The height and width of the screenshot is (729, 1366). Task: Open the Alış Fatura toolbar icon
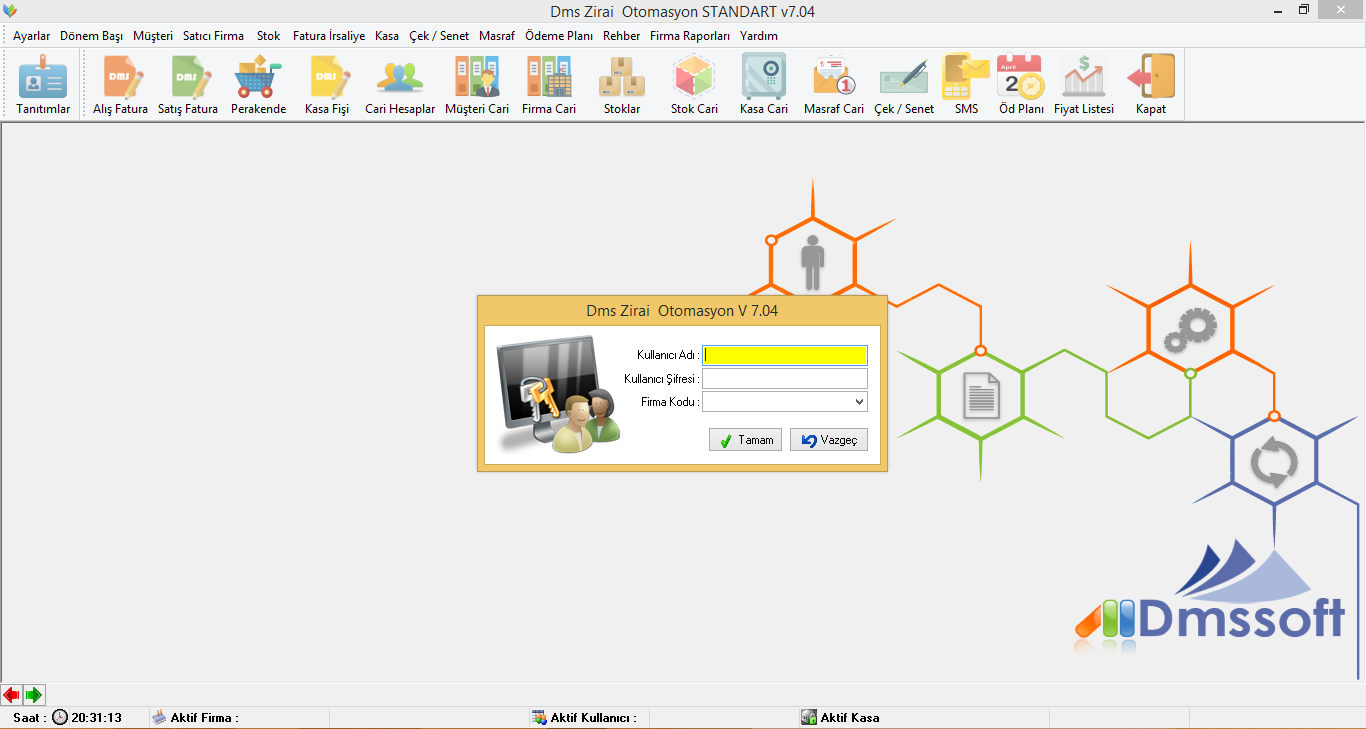[x=121, y=78]
